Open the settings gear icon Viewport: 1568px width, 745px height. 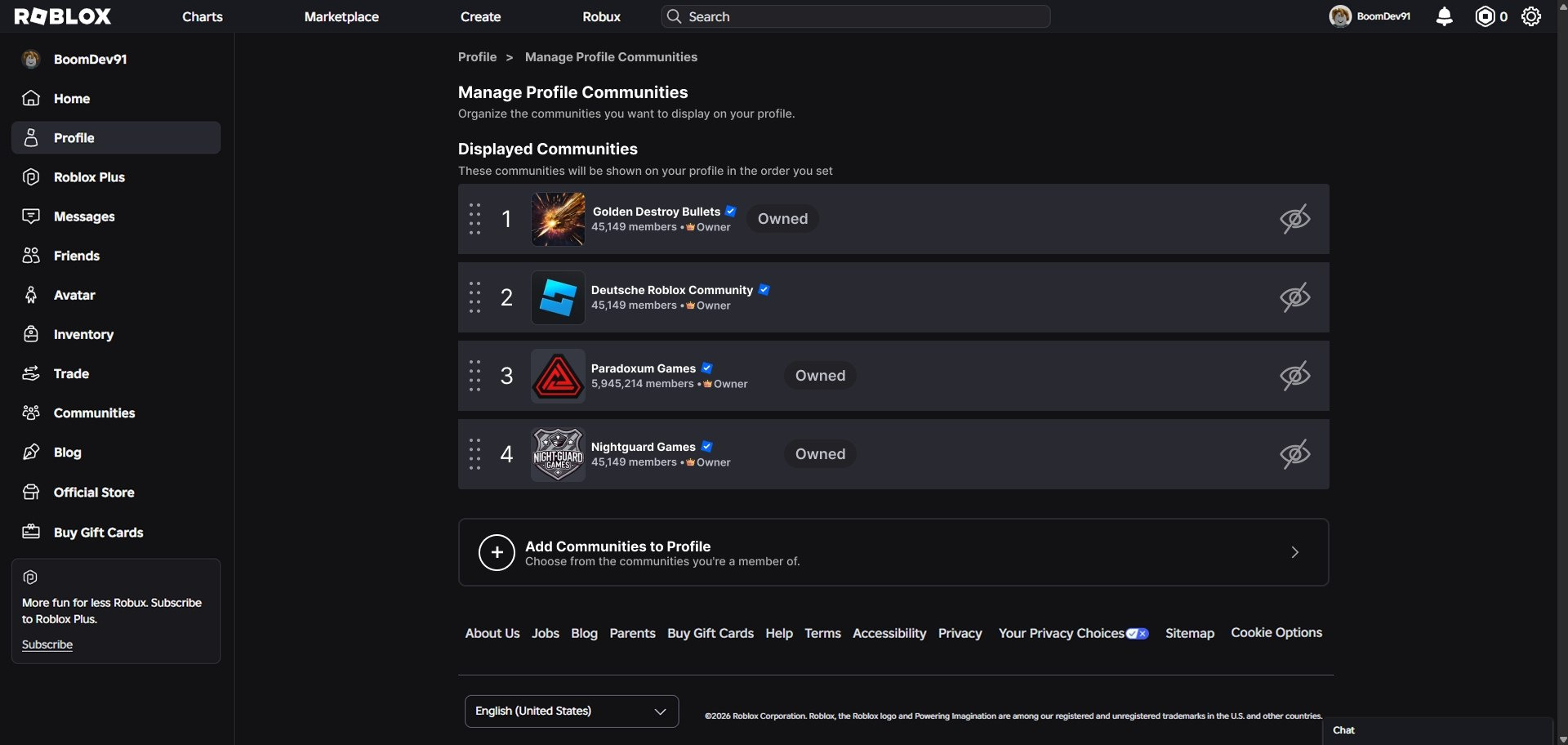(1531, 16)
